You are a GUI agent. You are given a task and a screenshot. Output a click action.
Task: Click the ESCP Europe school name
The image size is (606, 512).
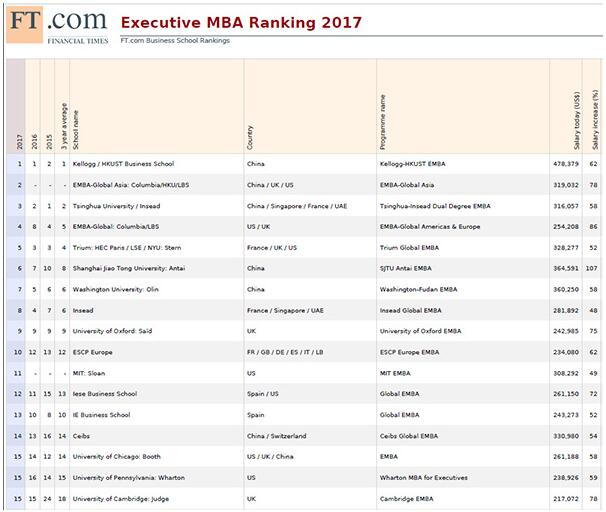click(x=92, y=352)
